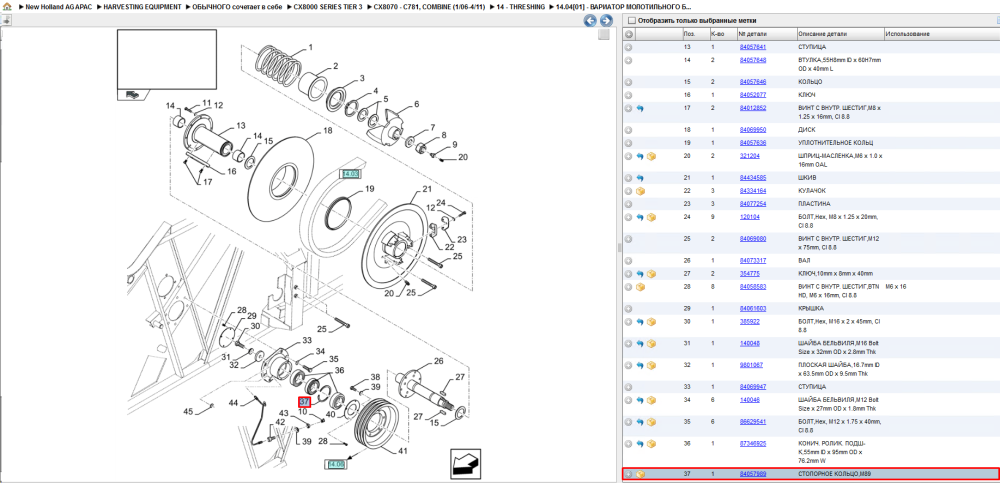Select the 'УПЛОТНИТЕЛЬНОЕ КОЛЬЦ' description text
1000x483 pixels.
pos(835,143)
